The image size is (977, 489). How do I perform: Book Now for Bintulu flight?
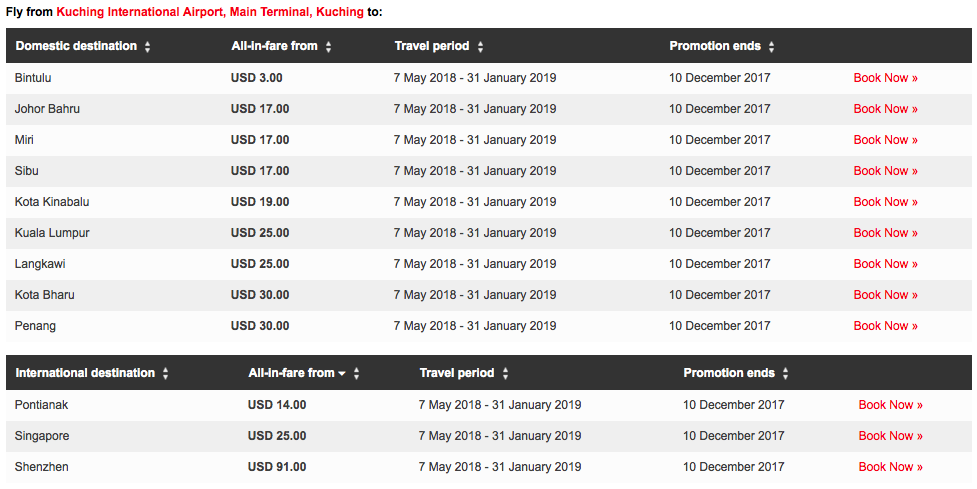(x=885, y=78)
